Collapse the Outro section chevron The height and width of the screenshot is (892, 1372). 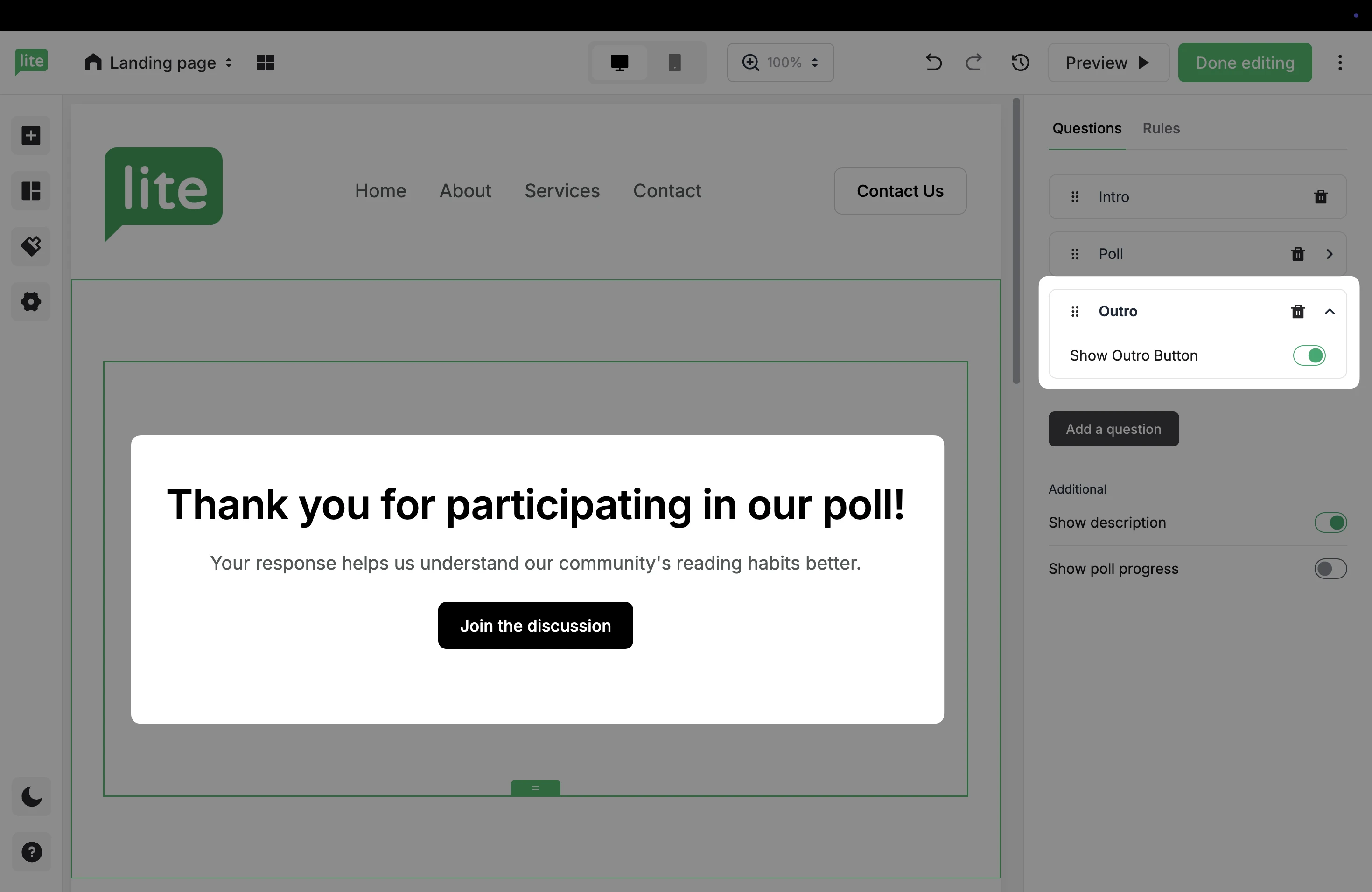[x=1330, y=312]
